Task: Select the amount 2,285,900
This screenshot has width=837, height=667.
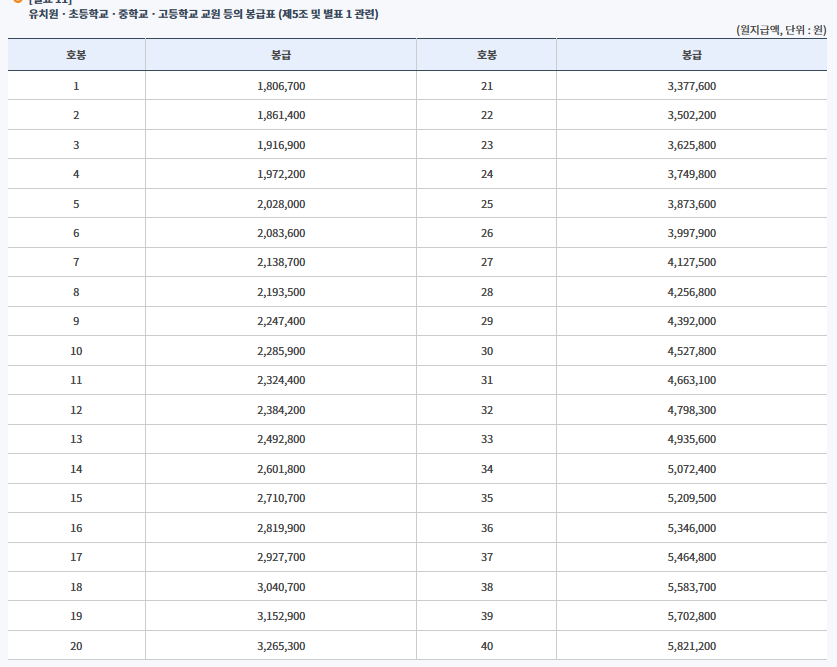Action: click(x=281, y=351)
